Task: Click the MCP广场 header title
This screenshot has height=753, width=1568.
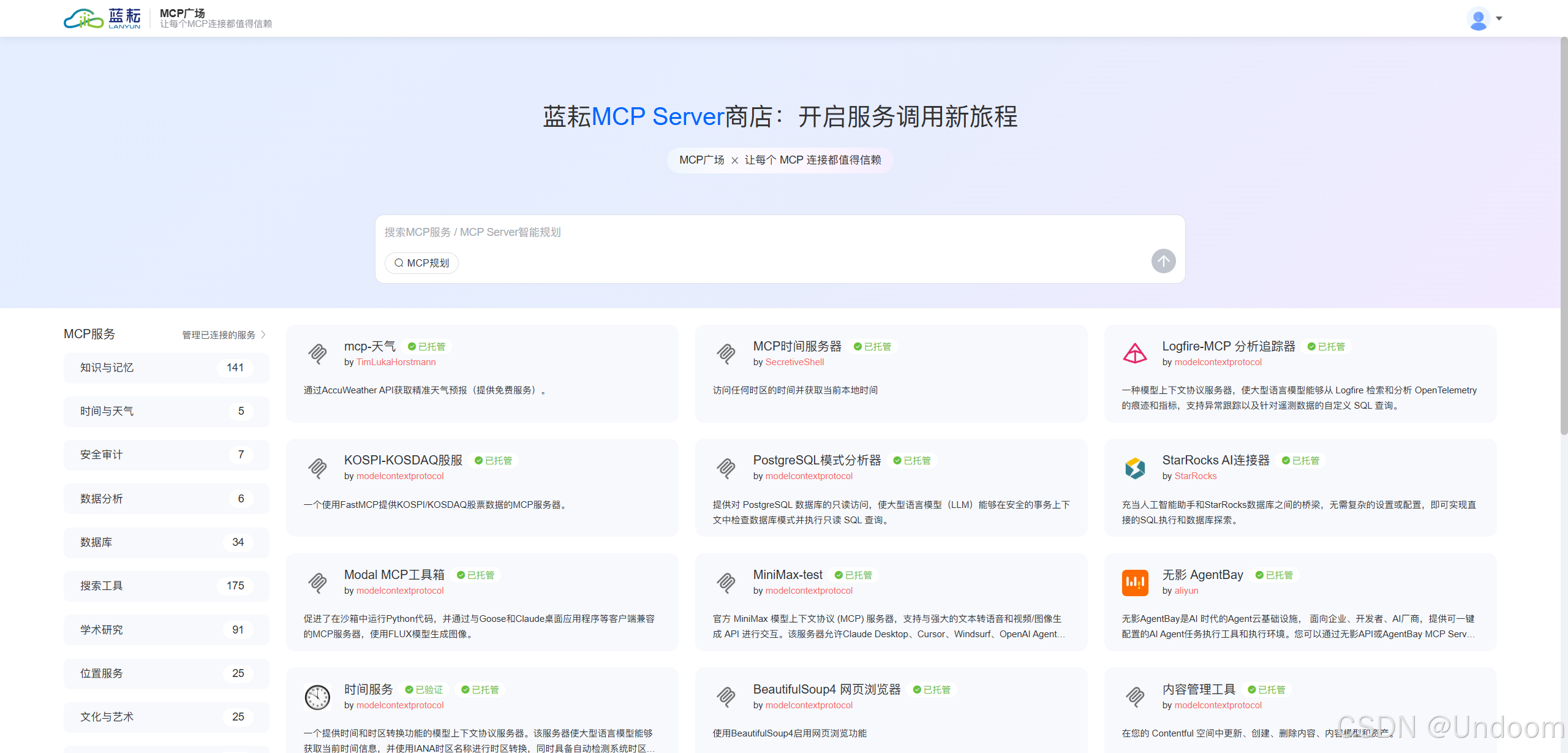Action: (x=183, y=13)
